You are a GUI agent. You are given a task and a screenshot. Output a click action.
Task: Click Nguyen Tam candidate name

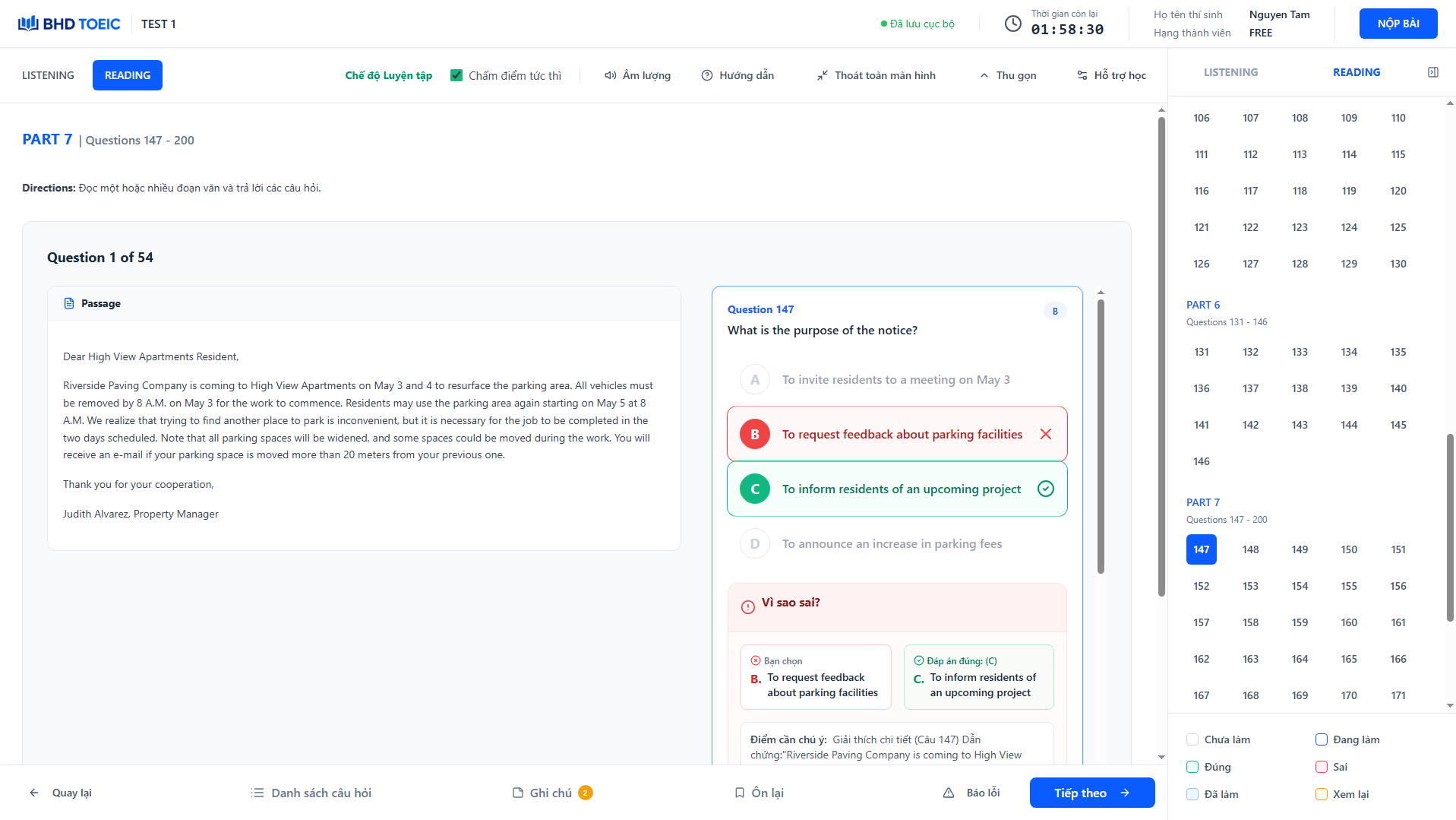pyautogui.click(x=1279, y=14)
